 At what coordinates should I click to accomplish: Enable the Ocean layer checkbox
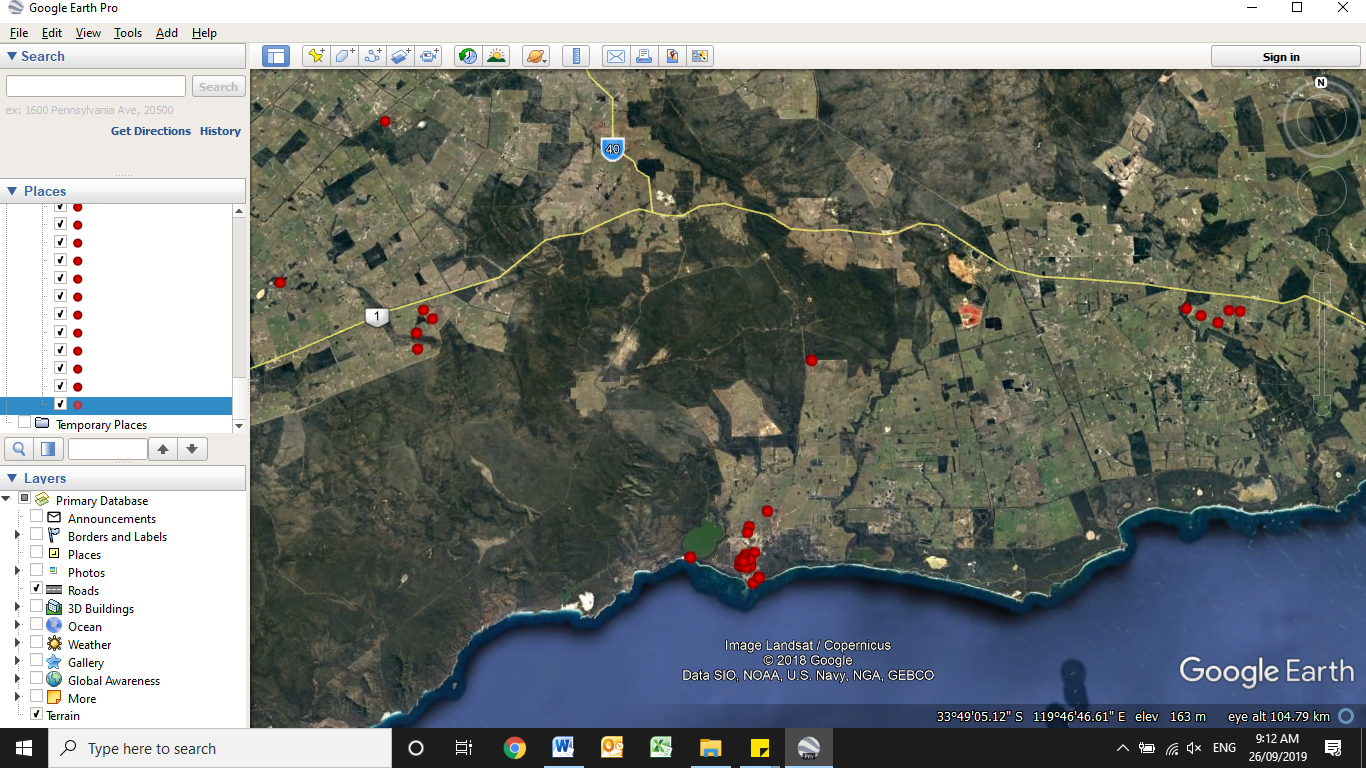pos(37,625)
